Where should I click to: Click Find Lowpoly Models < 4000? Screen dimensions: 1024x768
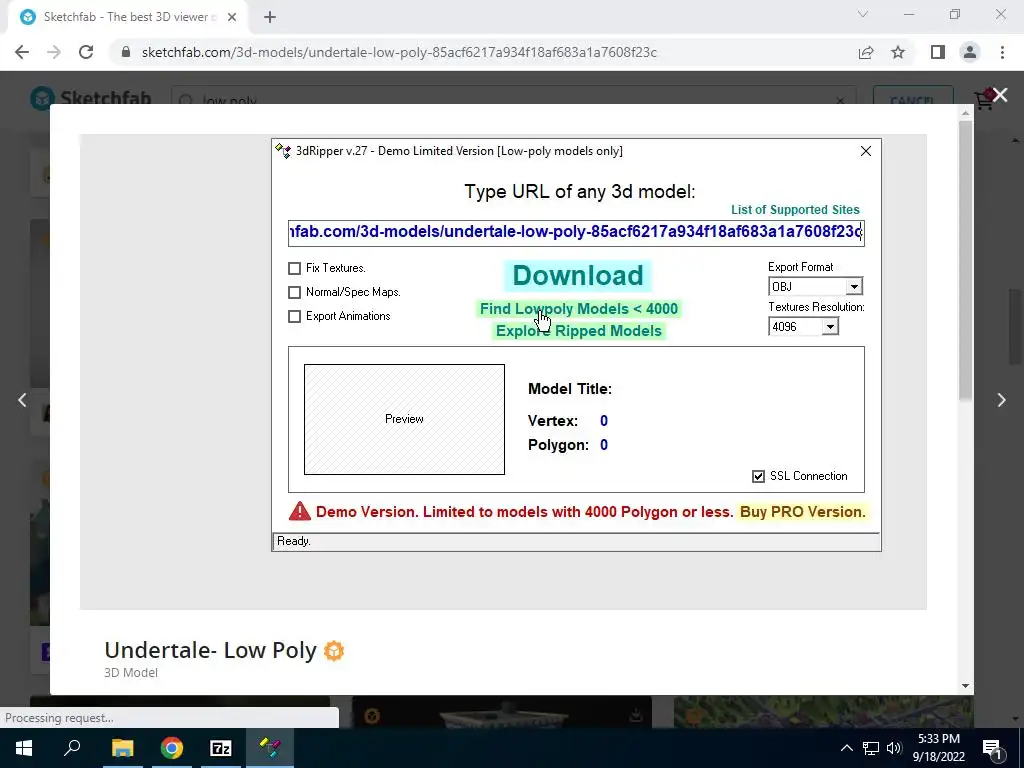(579, 309)
